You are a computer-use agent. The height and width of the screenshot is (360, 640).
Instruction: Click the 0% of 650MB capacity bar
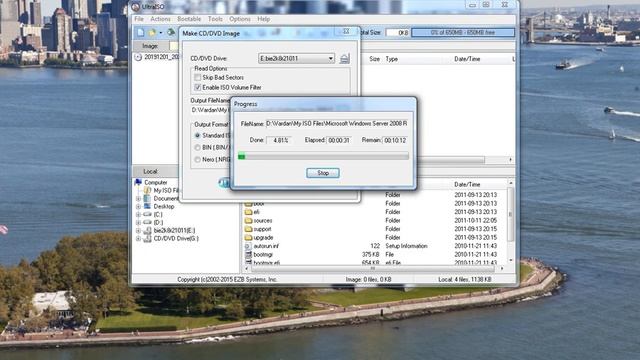(x=463, y=32)
